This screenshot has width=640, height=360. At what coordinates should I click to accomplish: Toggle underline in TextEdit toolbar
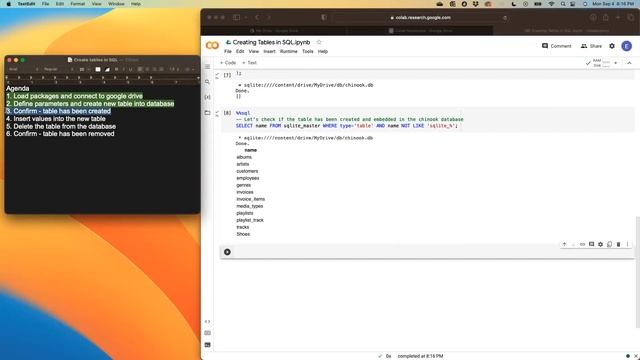[x=131, y=69]
